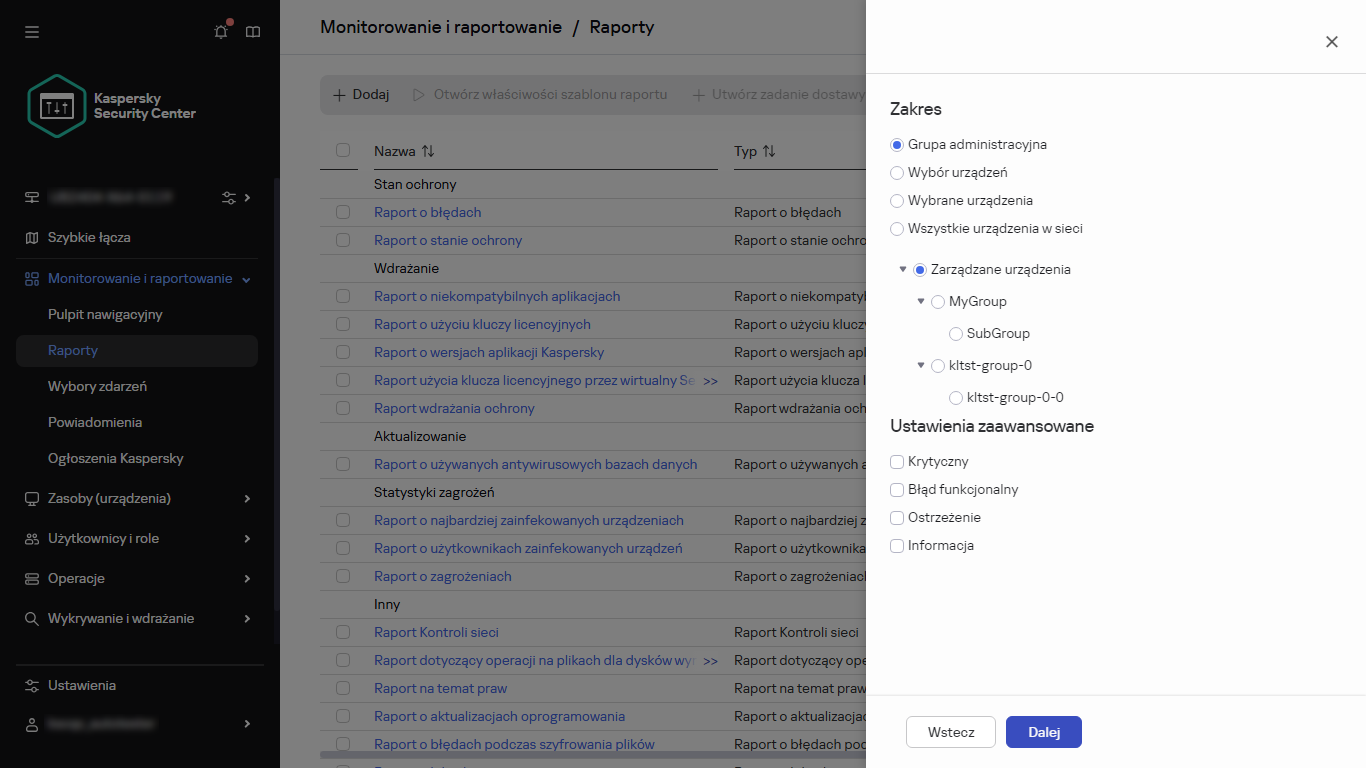
Task: Collapse the MyGroup tree node
Action: point(921,301)
